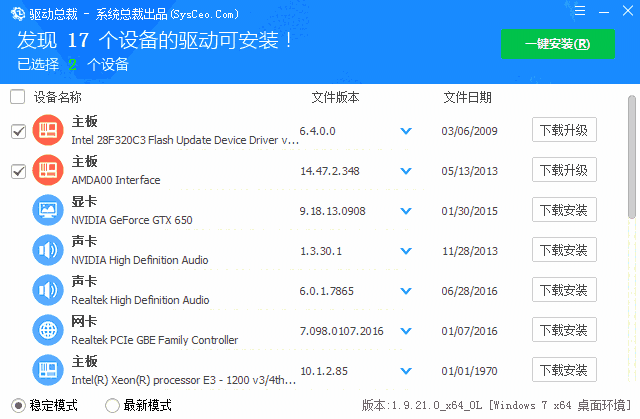Click 下载安装 for NVIDIA High Definition Audio

click(x=564, y=250)
